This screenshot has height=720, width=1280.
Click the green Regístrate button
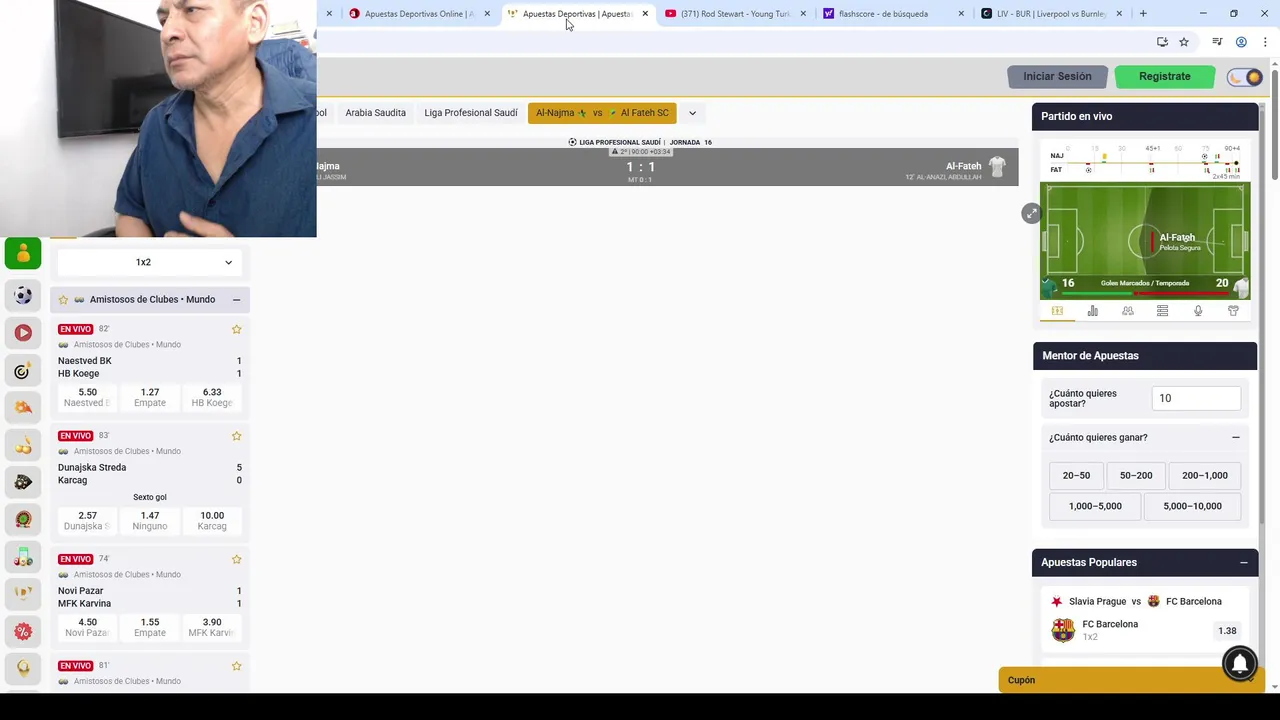click(x=1164, y=76)
